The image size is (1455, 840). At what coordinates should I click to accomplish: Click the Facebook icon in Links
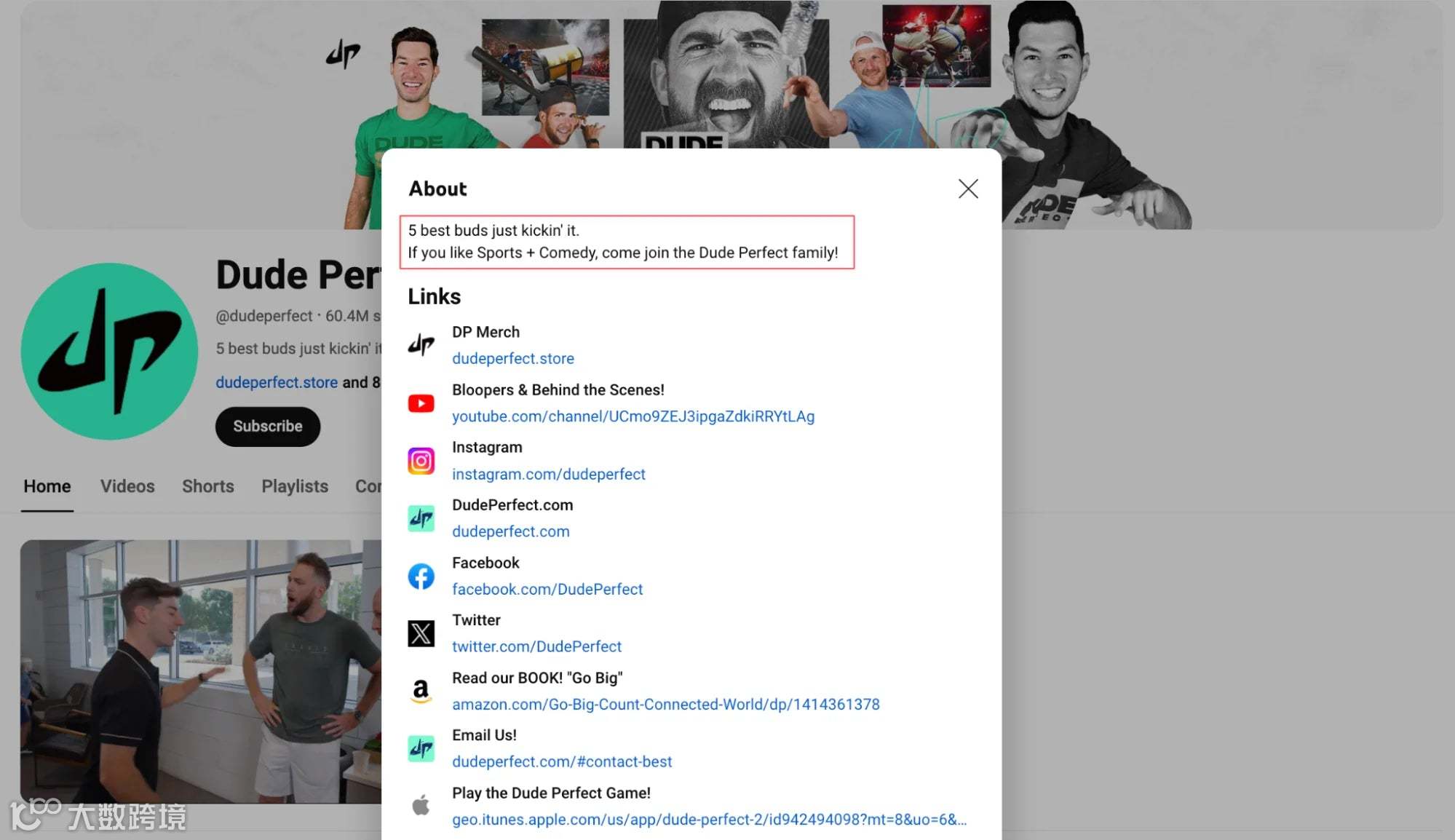point(421,576)
